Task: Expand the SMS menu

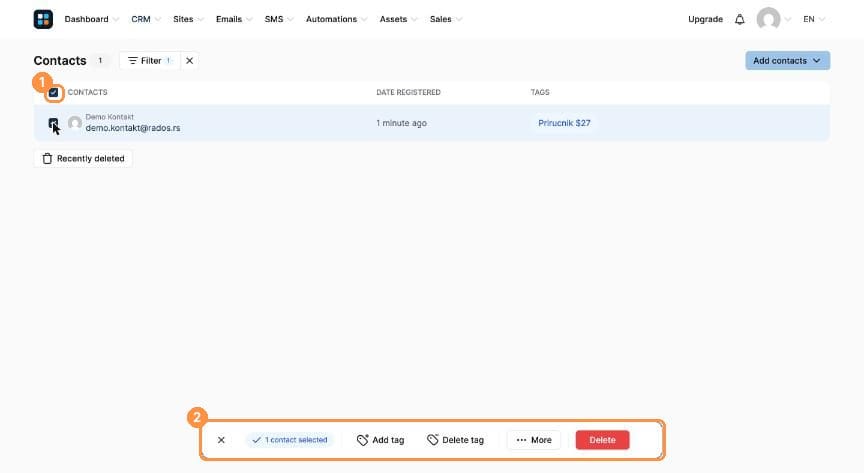Action: [278, 19]
